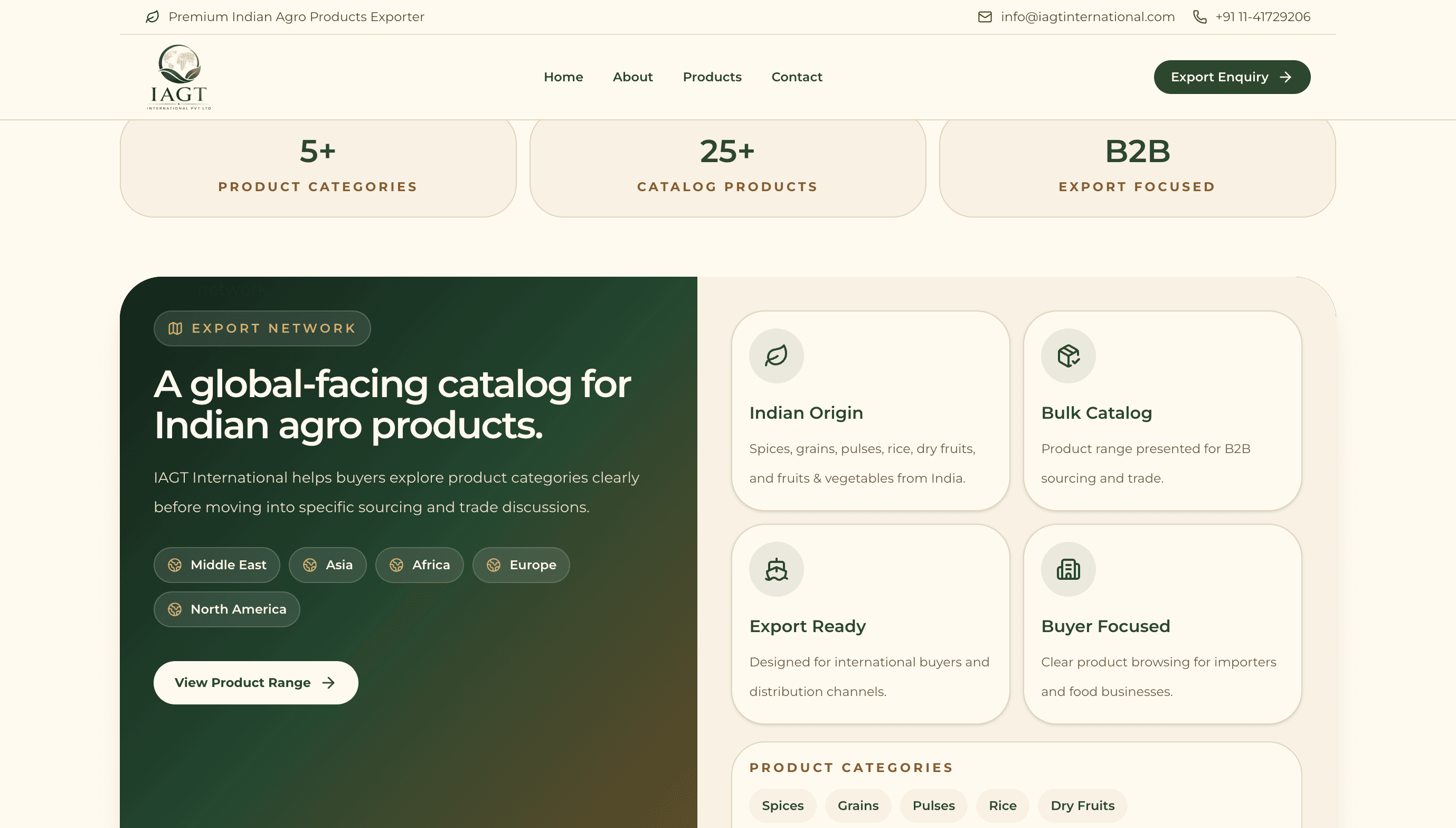The image size is (1456, 828).
Task: Click the Pulses category chip
Action: (x=933, y=805)
